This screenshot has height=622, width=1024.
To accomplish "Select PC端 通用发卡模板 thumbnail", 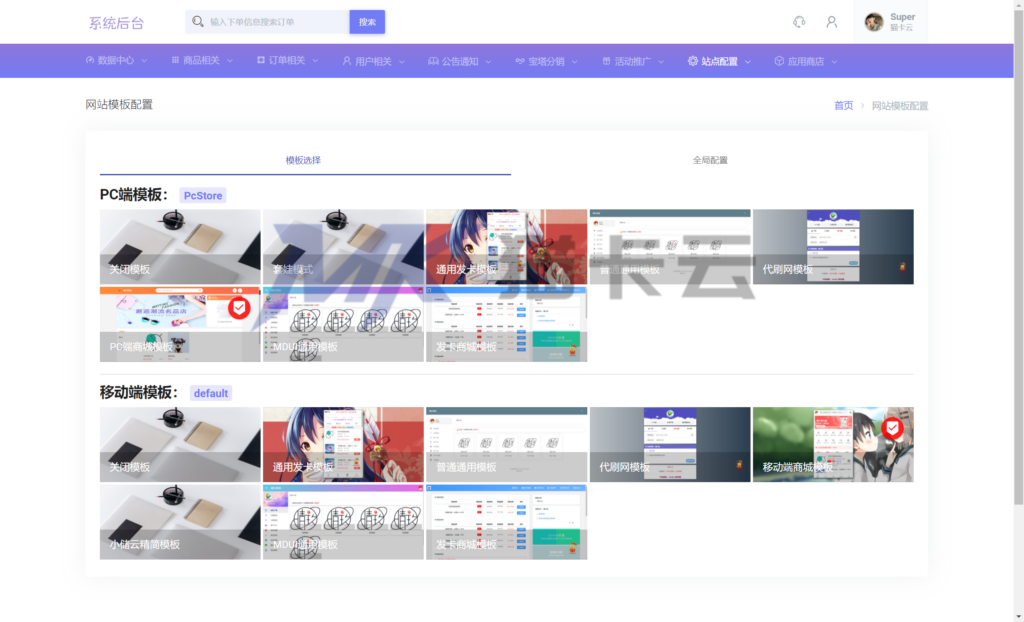I will [x=506, y=247].
